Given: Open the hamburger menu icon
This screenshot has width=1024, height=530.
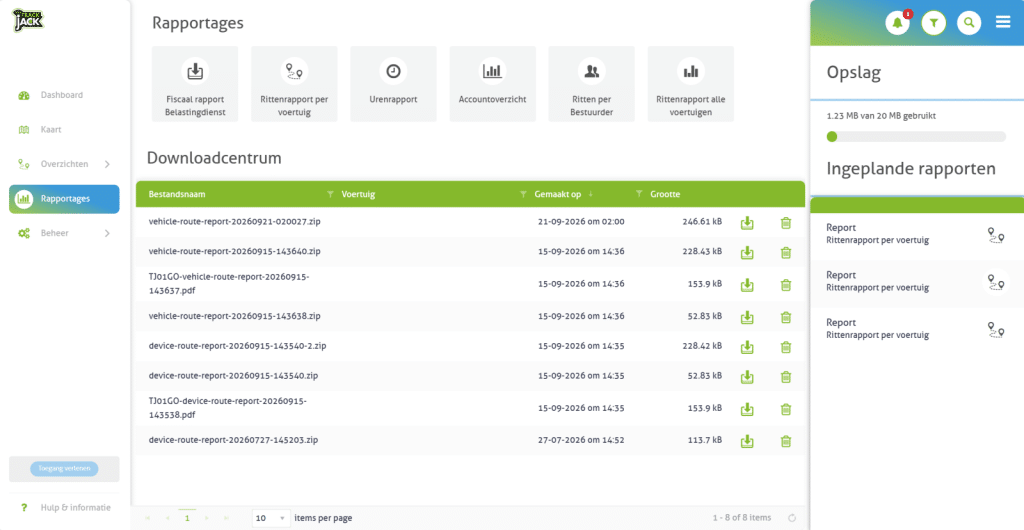Looking at the screenshot, I should [x=1002, y=23].
